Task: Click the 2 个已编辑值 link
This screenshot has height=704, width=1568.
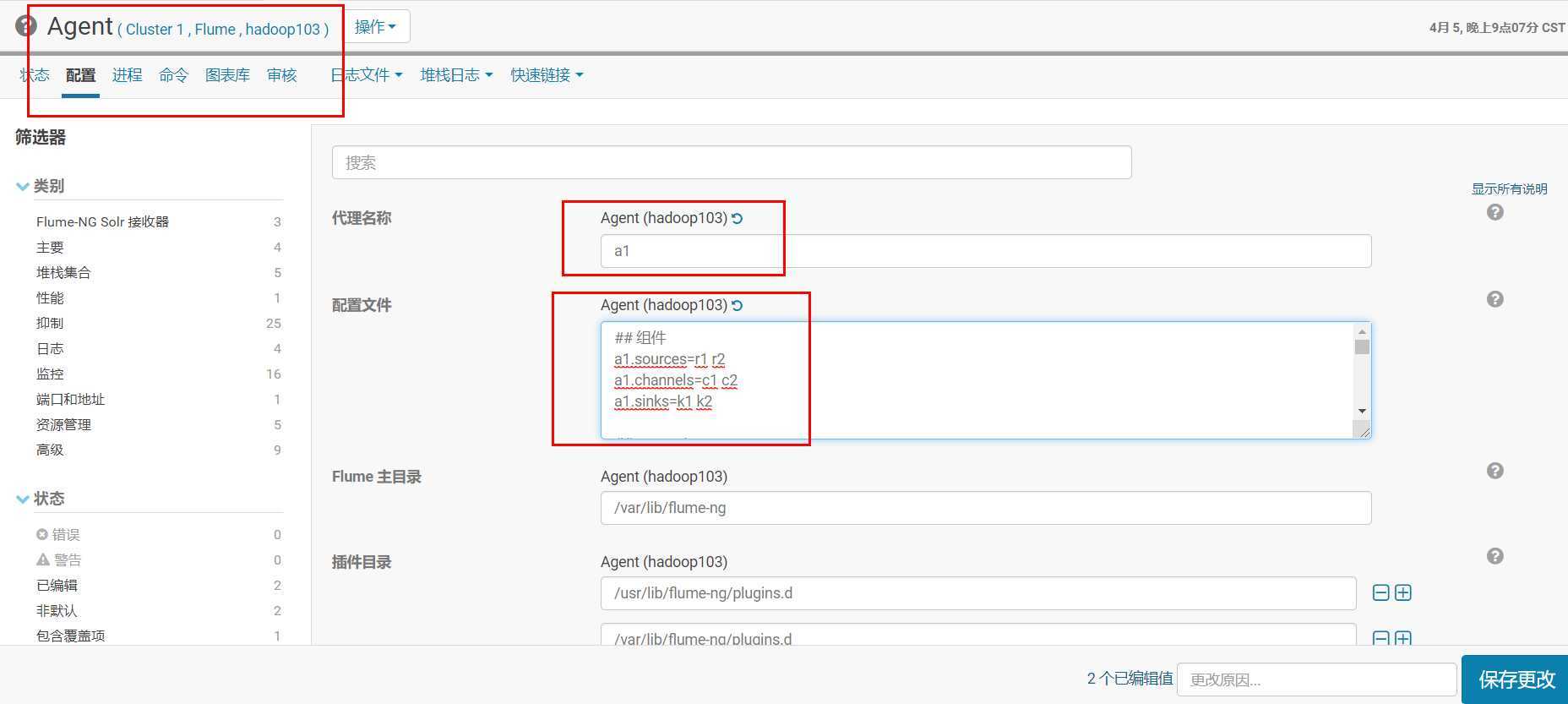Action: tap(1130, 679)
